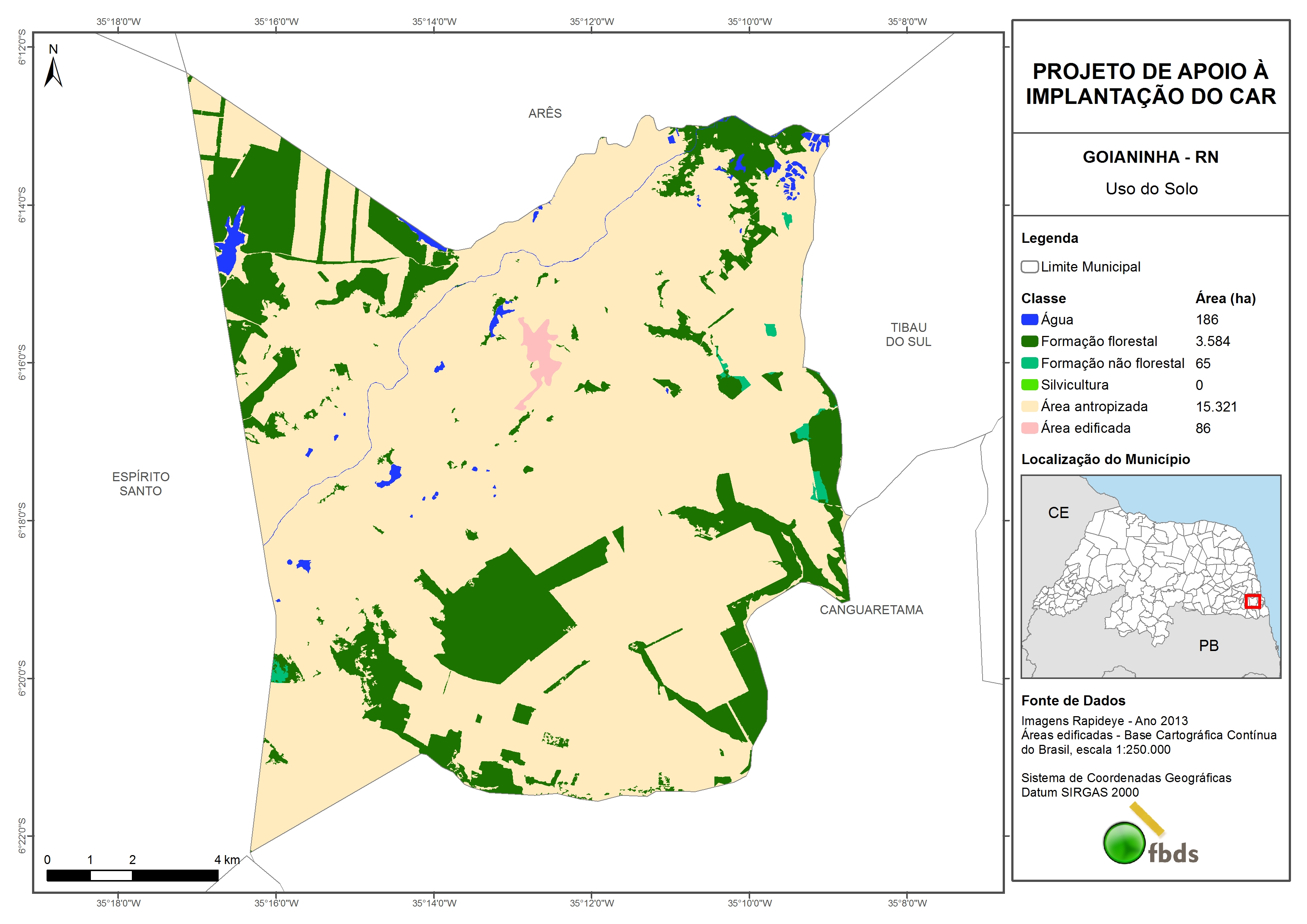Screen dimensions: 1307x924
Task: Click the 'Área (ha)' column header
Action: pos(1225,298)
